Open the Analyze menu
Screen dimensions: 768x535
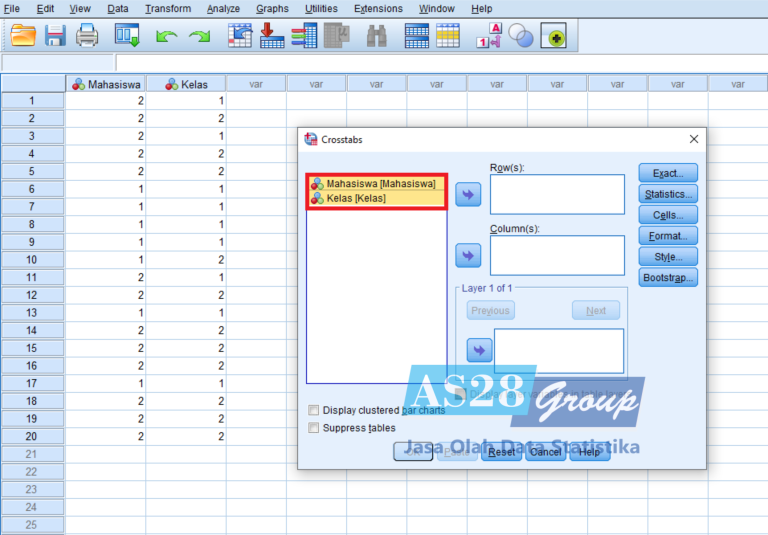coord(223,9)
